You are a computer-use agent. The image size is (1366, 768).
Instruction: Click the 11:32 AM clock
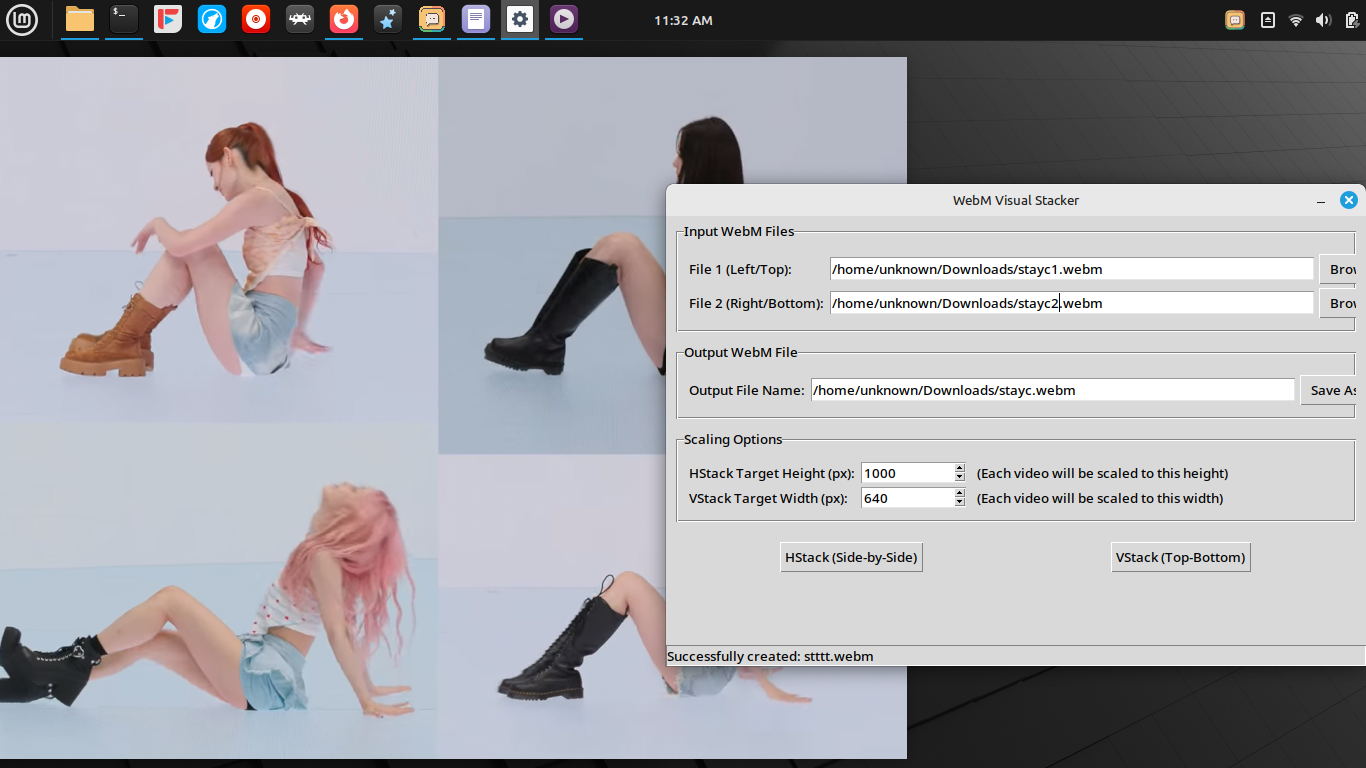click(683, 20)
